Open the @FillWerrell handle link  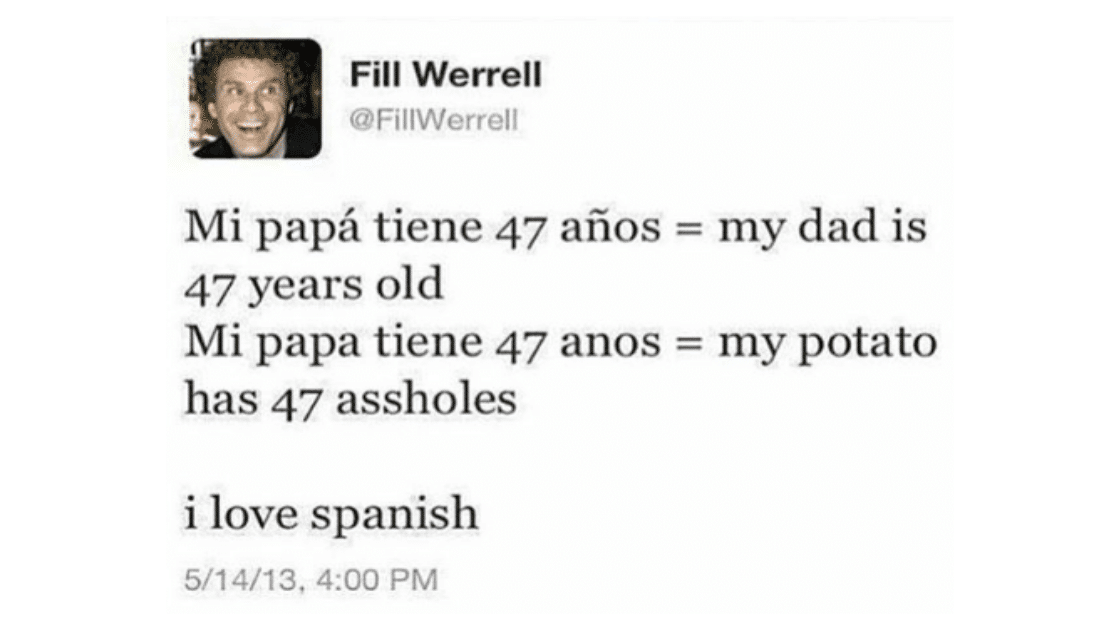(x=434, y=120)
